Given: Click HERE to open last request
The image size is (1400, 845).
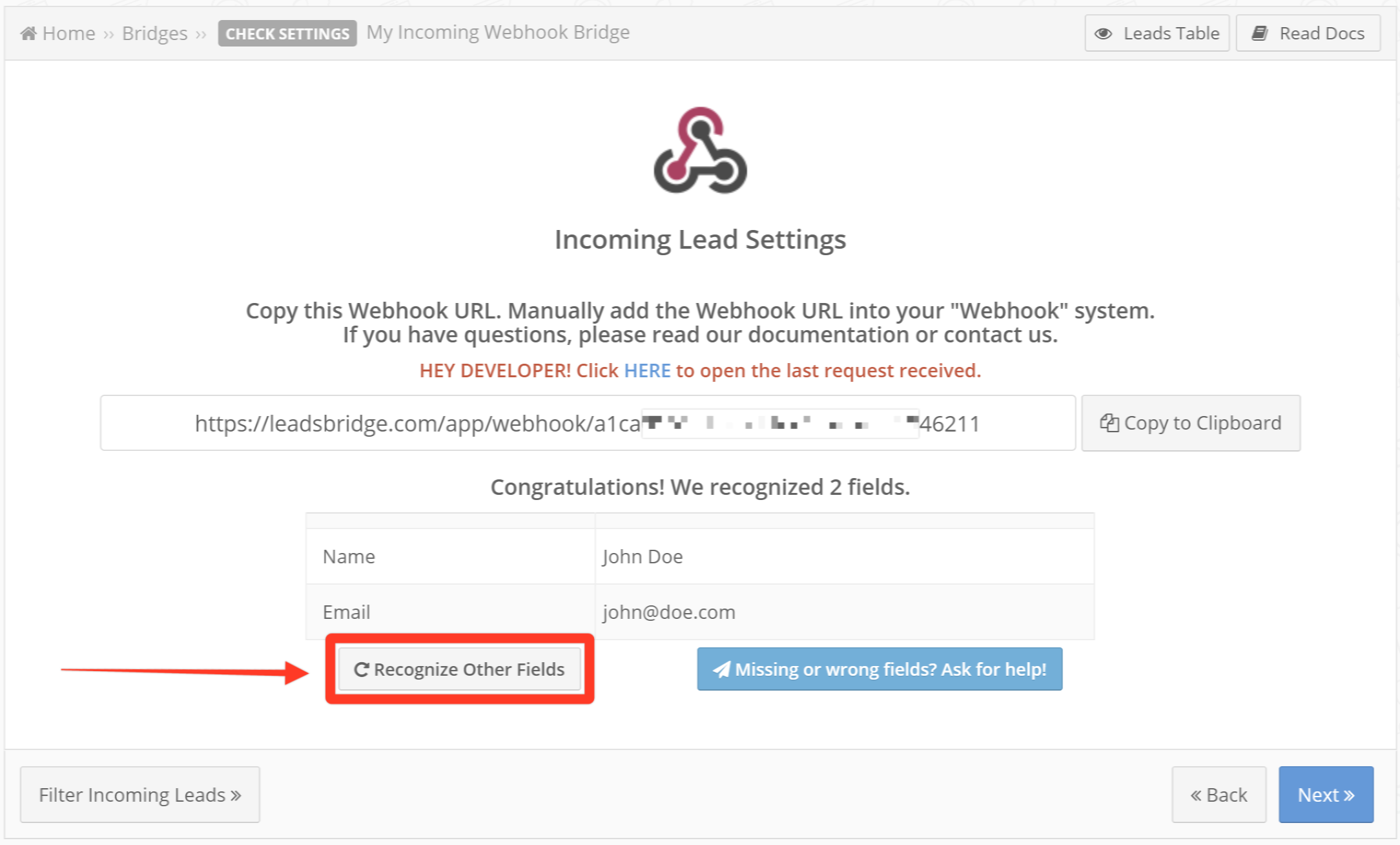Looking at the screenshot, I should click(x=647, y=370).
